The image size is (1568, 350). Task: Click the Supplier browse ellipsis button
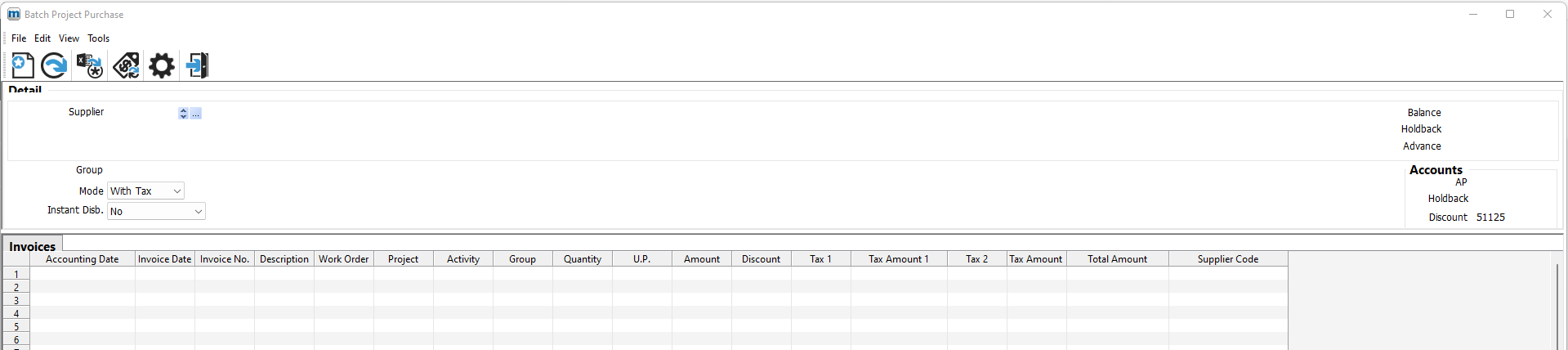pos(195,114)
